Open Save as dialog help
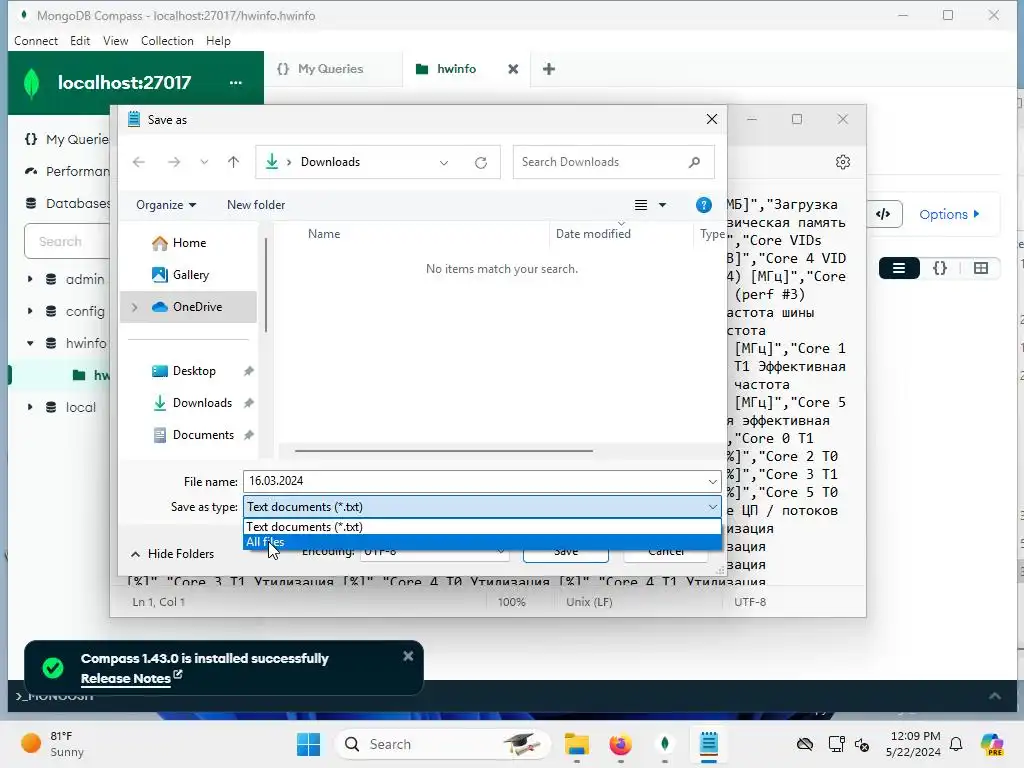 click(x=703, y=205)
